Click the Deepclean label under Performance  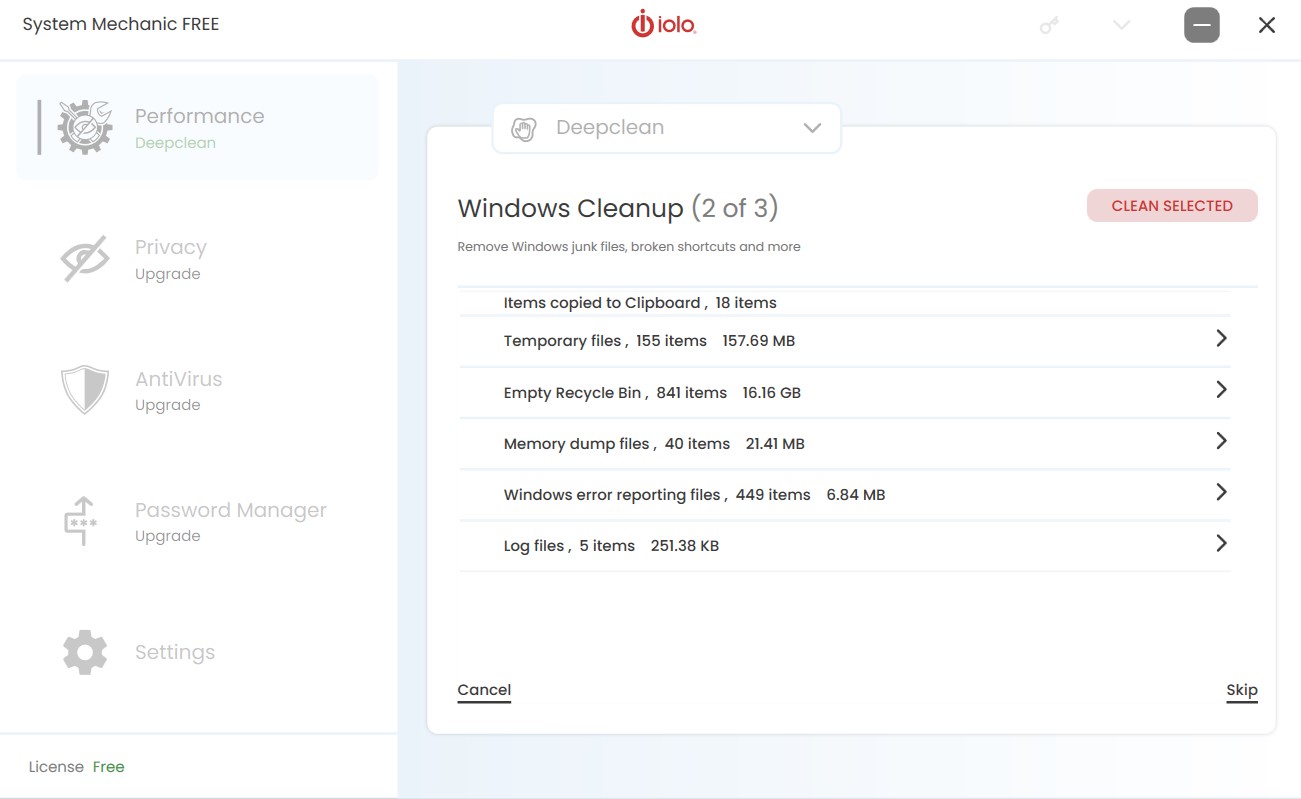coord(175,143)
